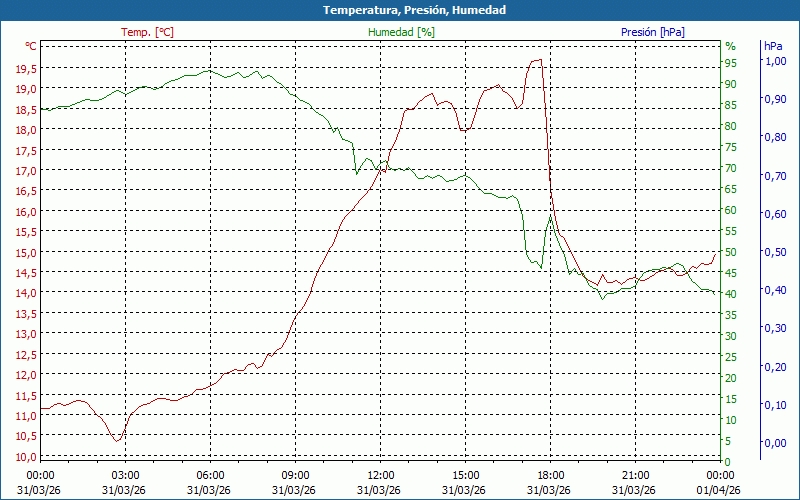
Task: Select the red Temp. [°C] legend label
Action: (147, 32)
